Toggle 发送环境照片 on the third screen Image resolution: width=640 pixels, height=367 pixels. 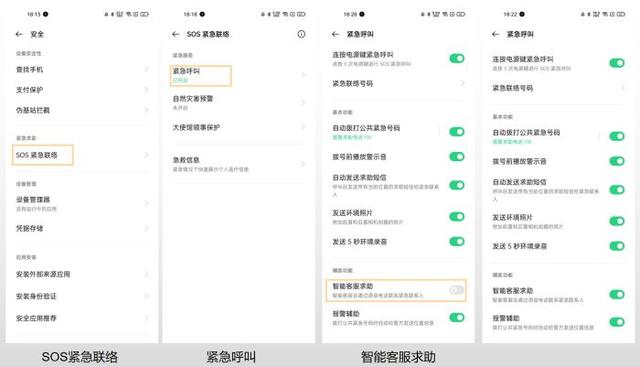coord(457,216)
